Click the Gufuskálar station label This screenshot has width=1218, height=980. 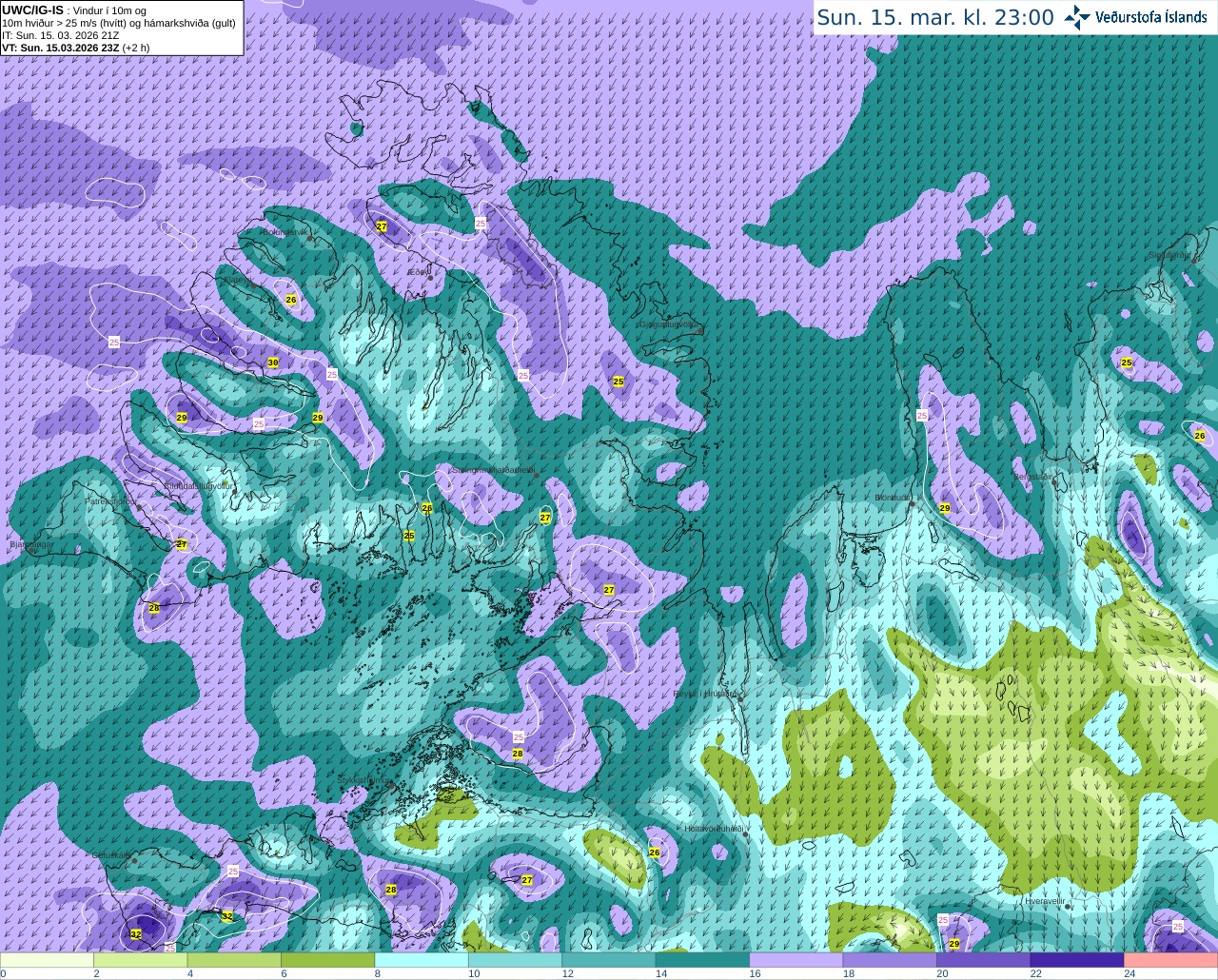coord(110,855)
